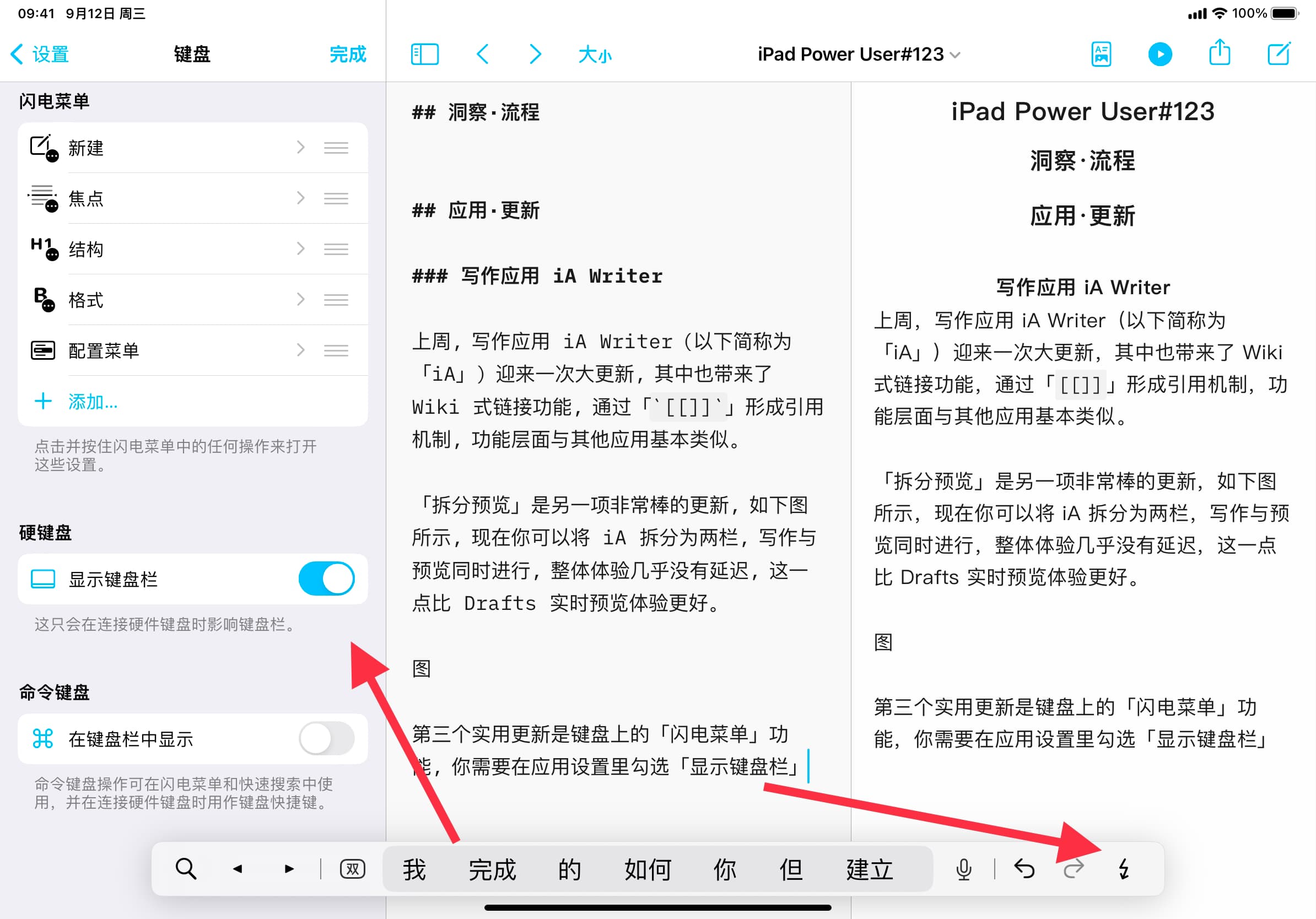Screen dimensions: 1316x919
Task: Insert the suggestion 建立
Action: (x=870, y=869)
